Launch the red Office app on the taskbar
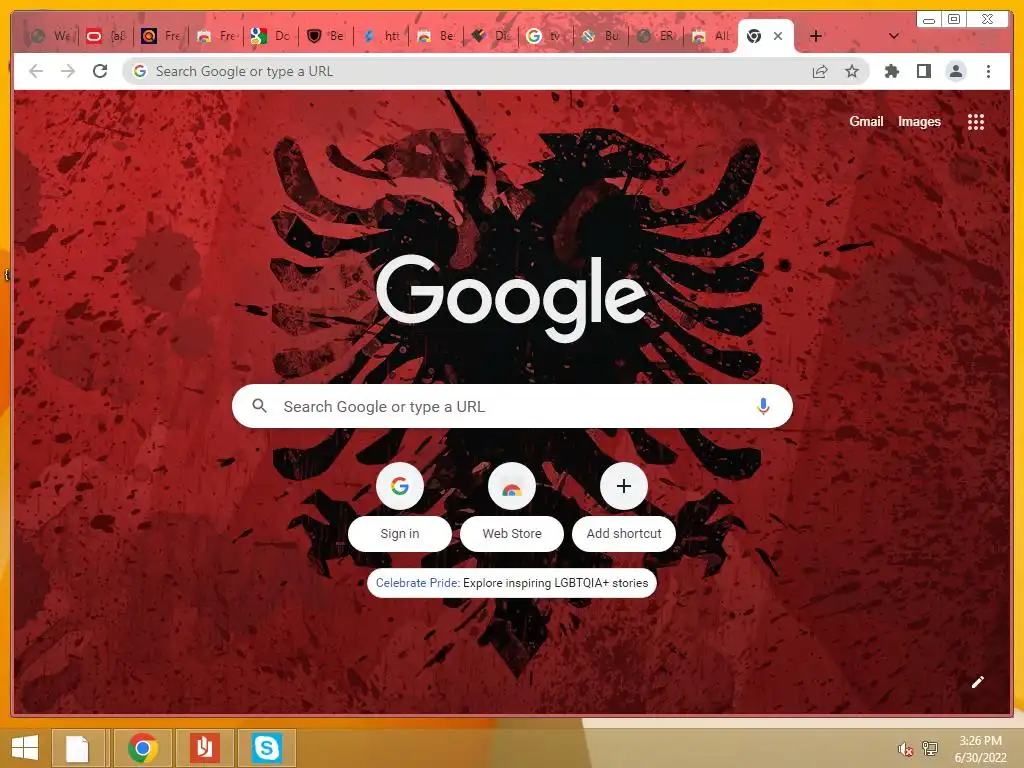This screenshot has width=1024, height=768. point(204,748)
